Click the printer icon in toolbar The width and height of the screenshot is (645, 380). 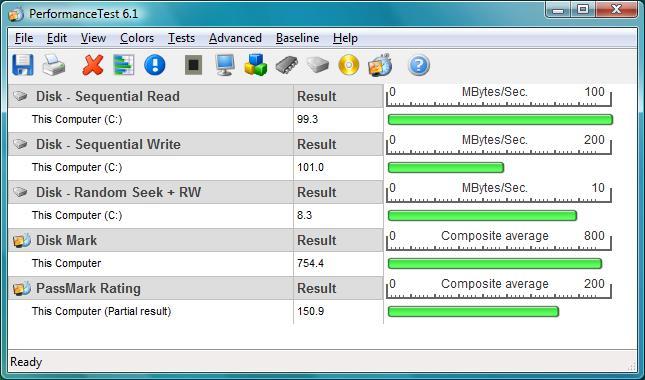point(53,65)
